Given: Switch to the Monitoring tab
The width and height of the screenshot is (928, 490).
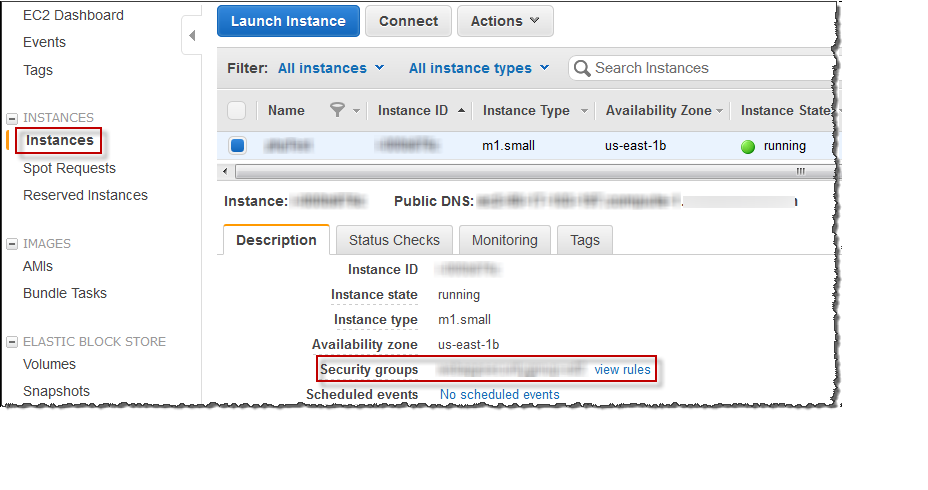Looking at the screenshot, I should pos(504,240).
